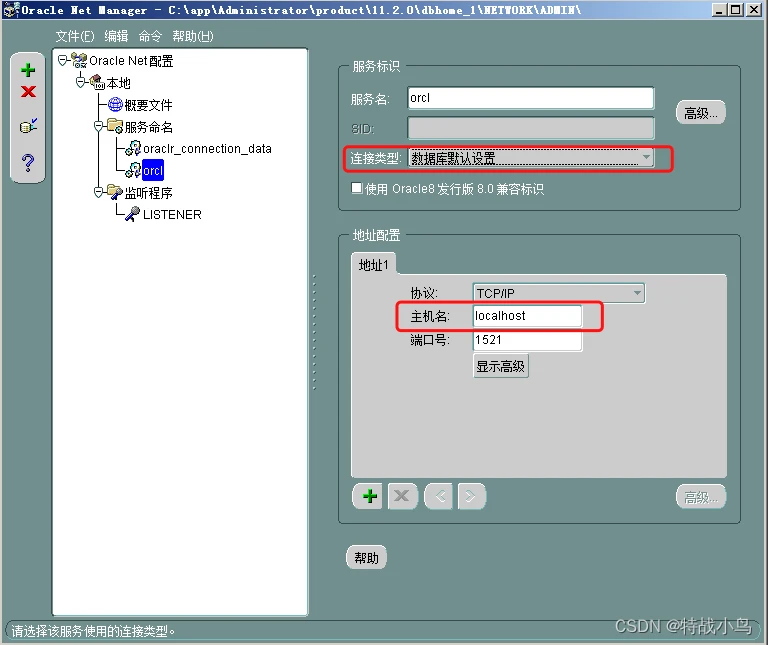Image resolution: width=768 pixels, height=645 pixels.
Task: Collapse the 监听程序 tree node
Action: tap(98, 192)
